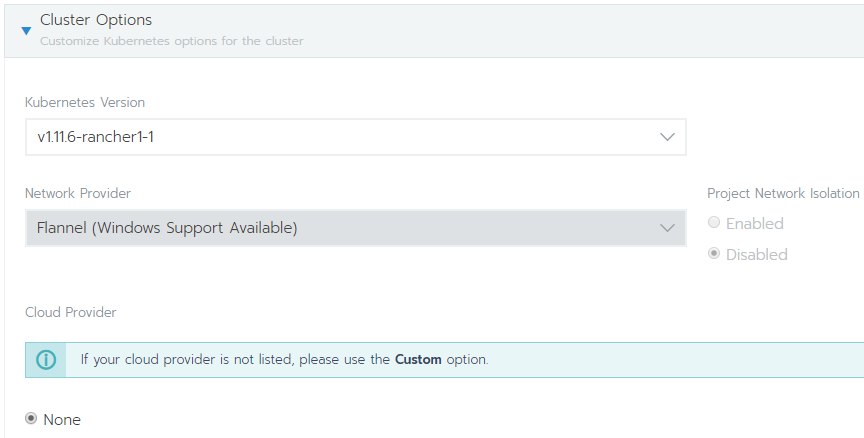Click the bold Custom option text
The image size is (864, 438).
(418, 360)
